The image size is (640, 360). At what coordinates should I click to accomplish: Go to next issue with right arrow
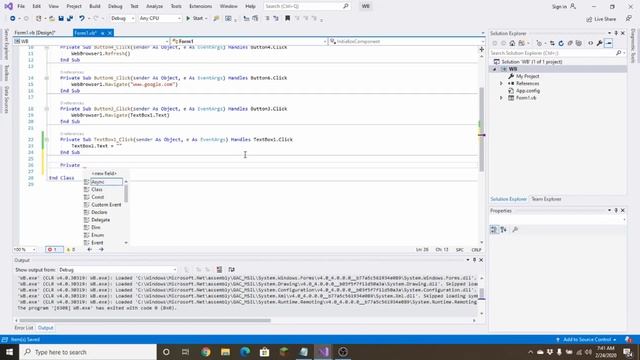[x=101, y=249]
